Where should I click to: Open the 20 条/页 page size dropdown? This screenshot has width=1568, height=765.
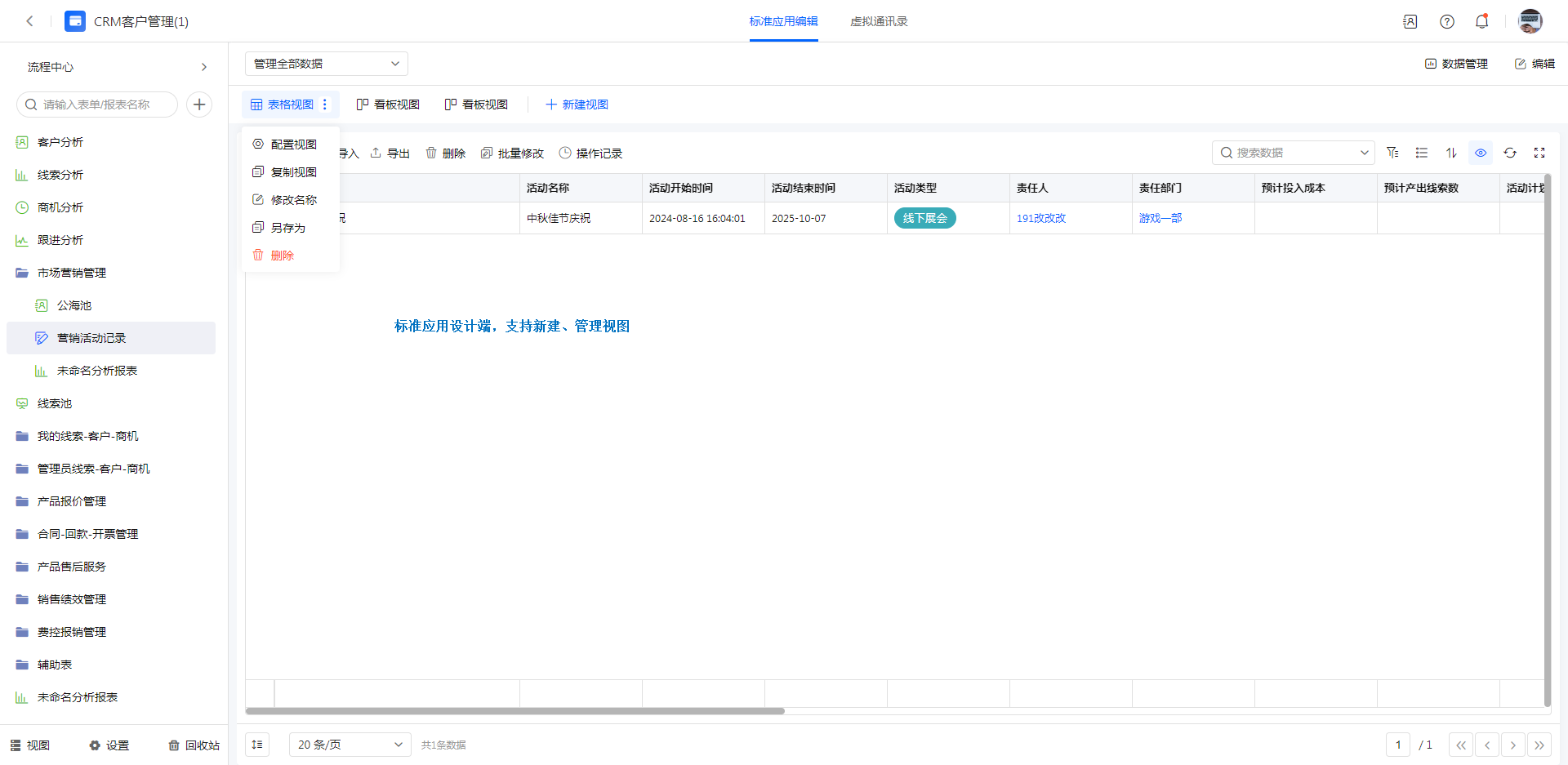tap(350, 745)
